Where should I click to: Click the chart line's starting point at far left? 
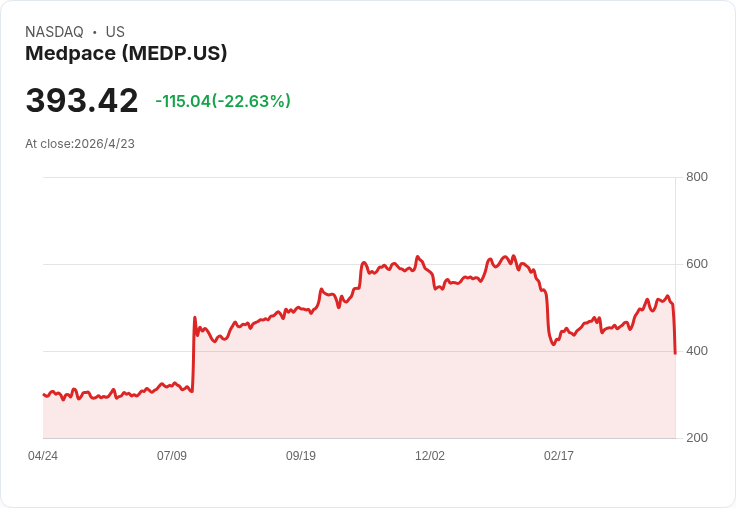pos(44,395)
